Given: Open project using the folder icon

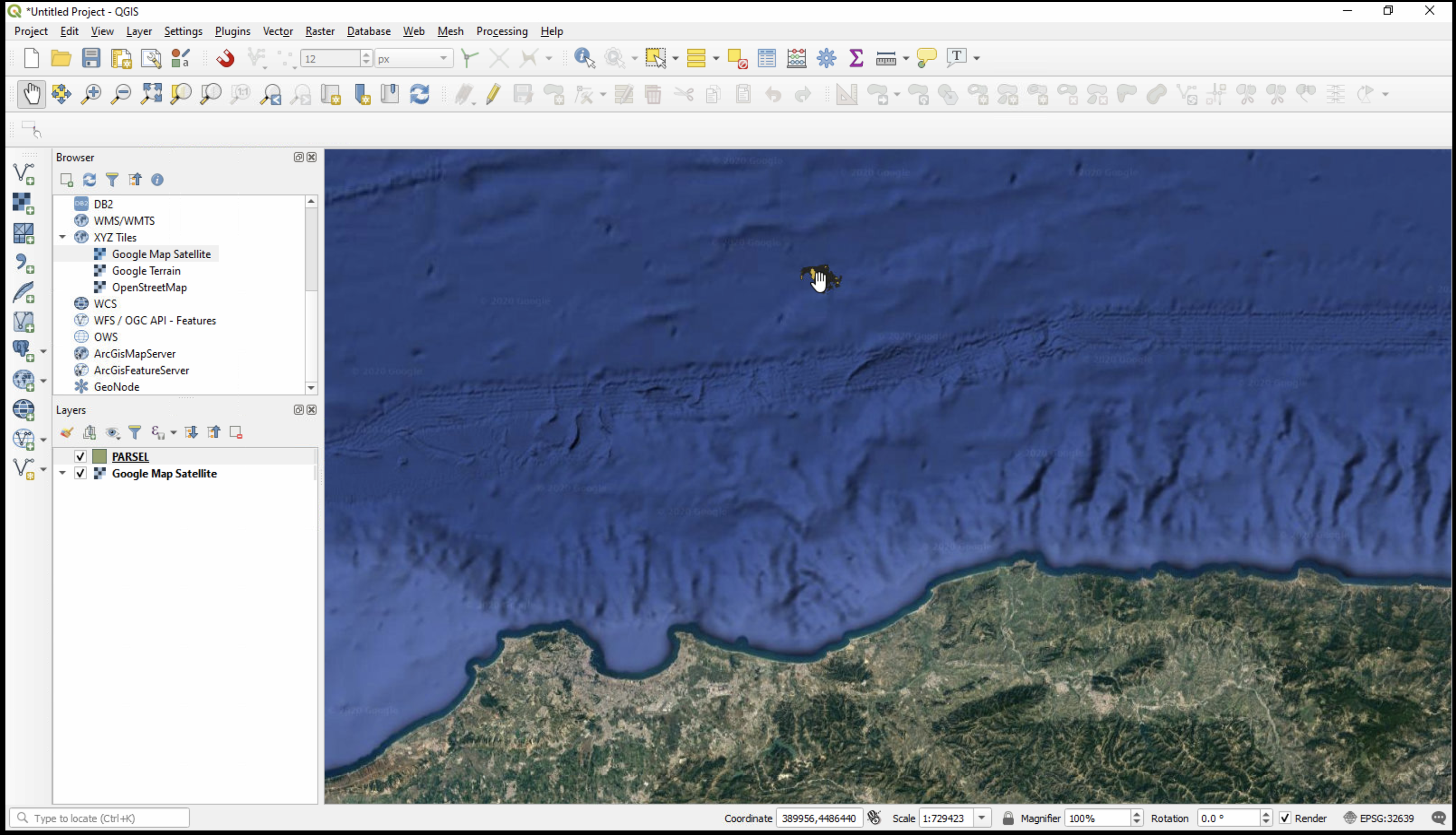Looking at the screenshot, I should 61,58.
